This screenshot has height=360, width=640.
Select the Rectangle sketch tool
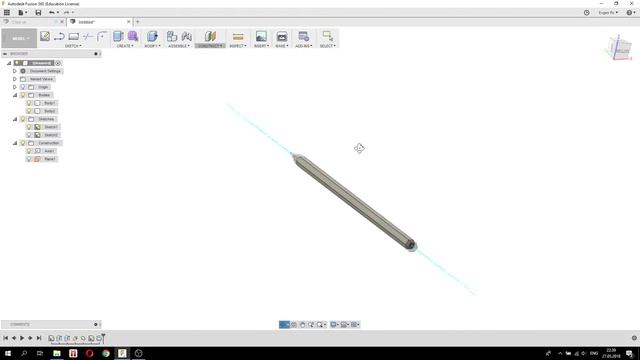(73, 36)
